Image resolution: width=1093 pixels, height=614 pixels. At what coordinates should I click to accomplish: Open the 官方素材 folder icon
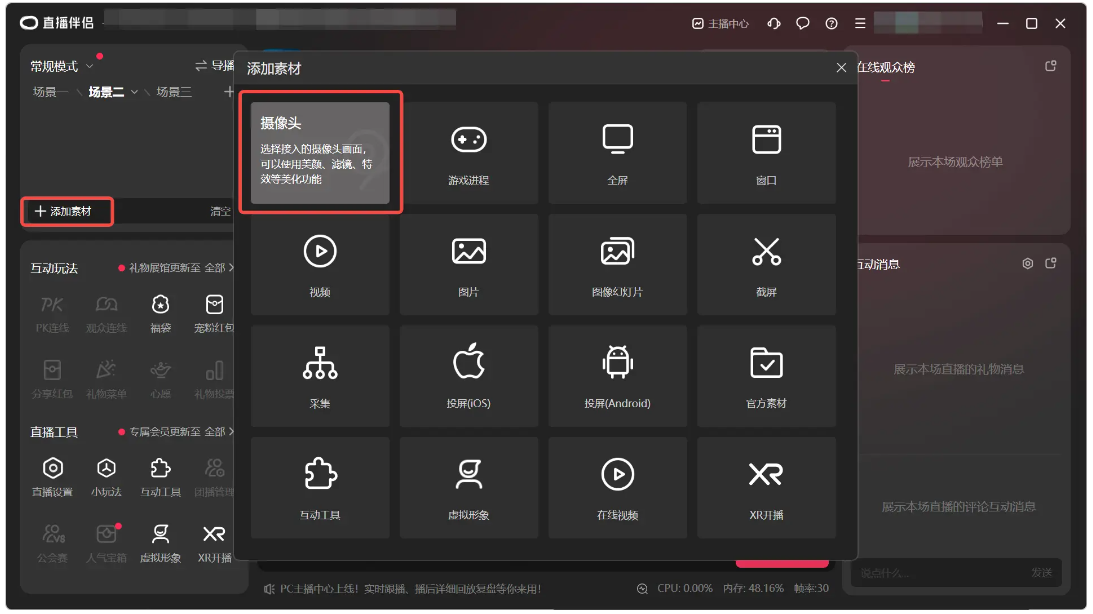766,363
